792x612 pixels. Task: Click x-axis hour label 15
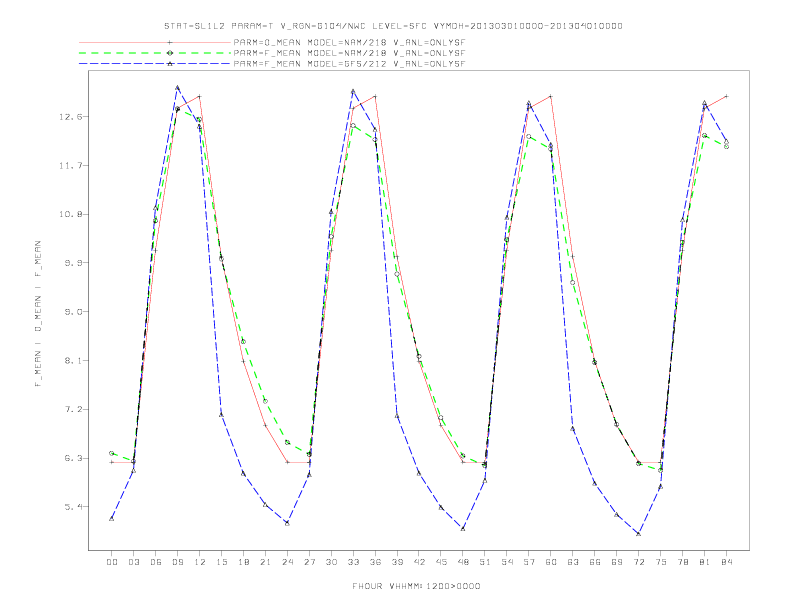[x=221, y=562]
